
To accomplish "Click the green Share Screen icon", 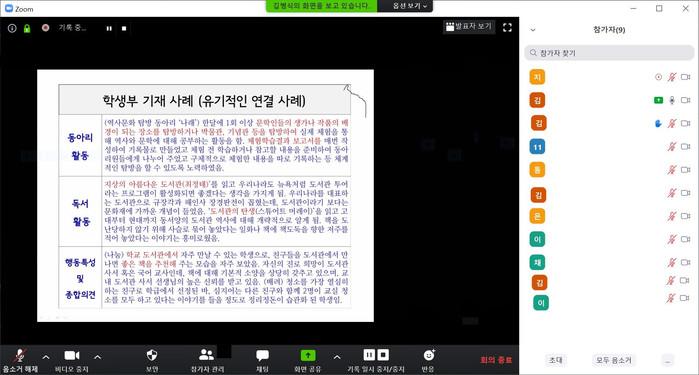I will click(308, 355).
